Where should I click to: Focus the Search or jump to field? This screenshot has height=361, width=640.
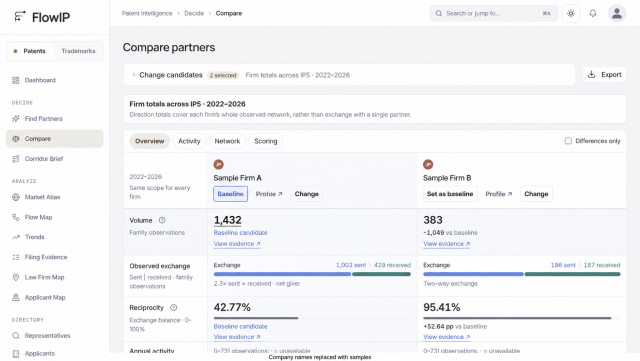coord(493,13)
